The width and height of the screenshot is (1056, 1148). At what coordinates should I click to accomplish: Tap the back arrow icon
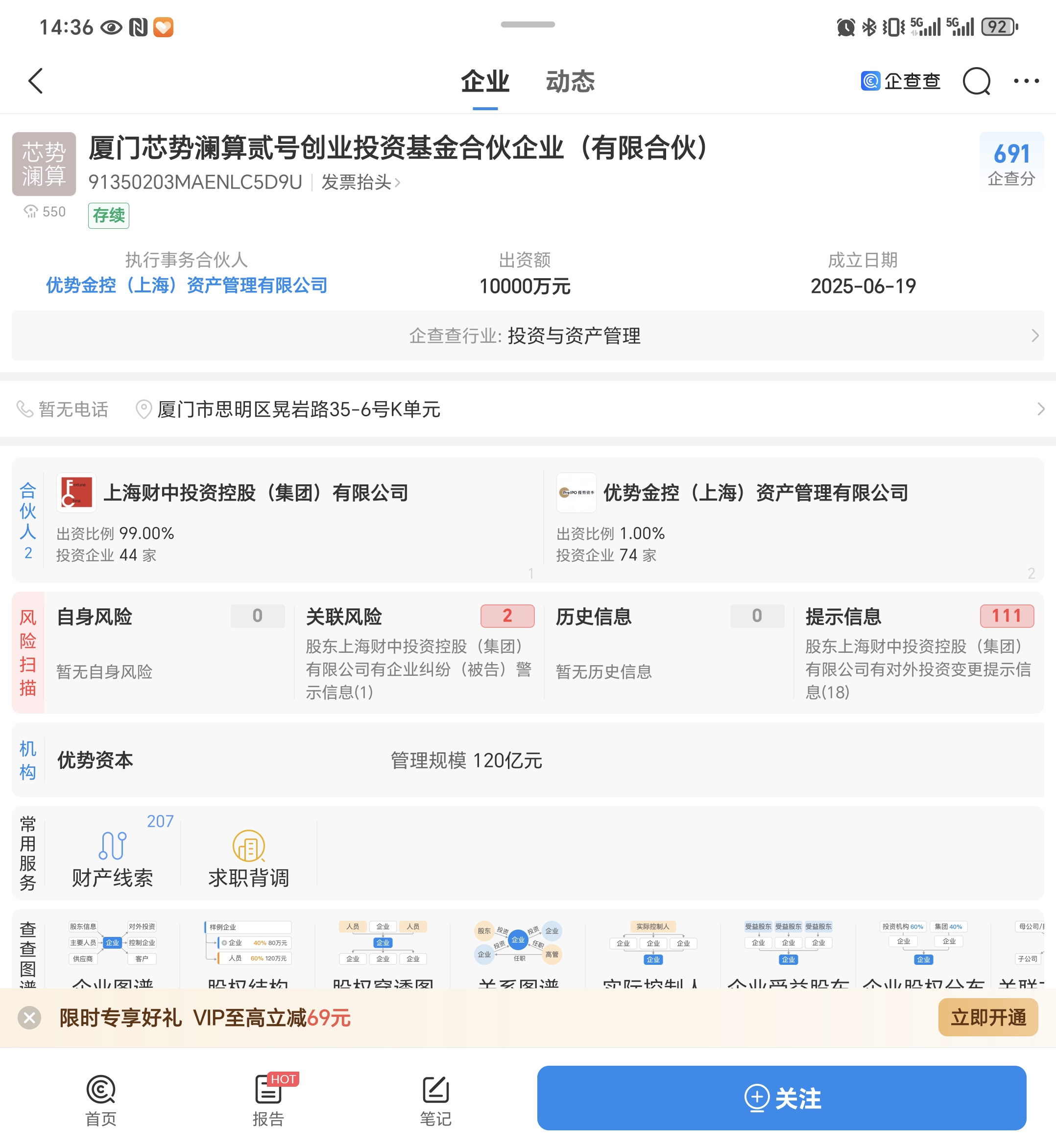click(35, 81)
